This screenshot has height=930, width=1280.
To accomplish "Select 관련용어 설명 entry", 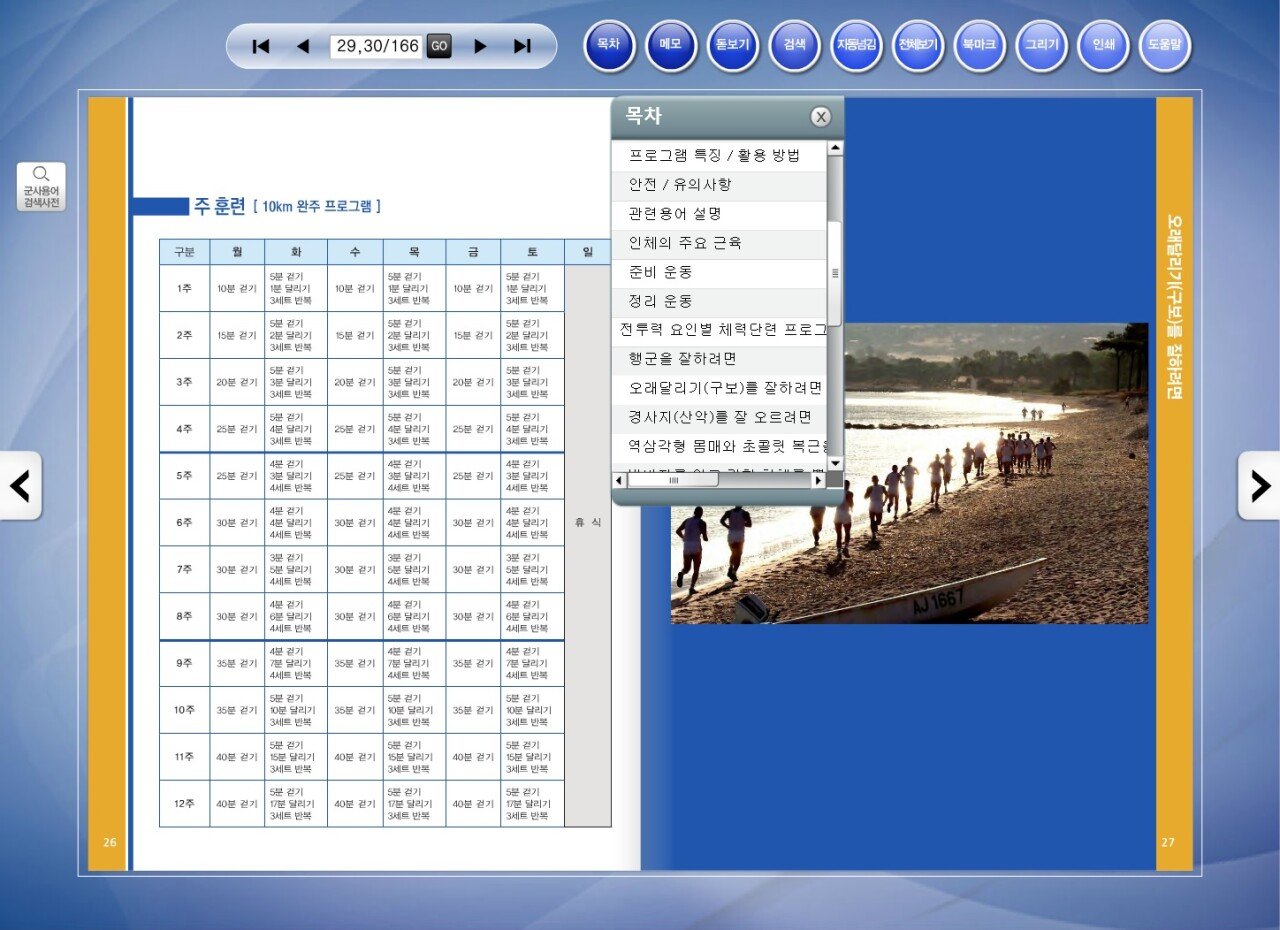I will (719, 214).
